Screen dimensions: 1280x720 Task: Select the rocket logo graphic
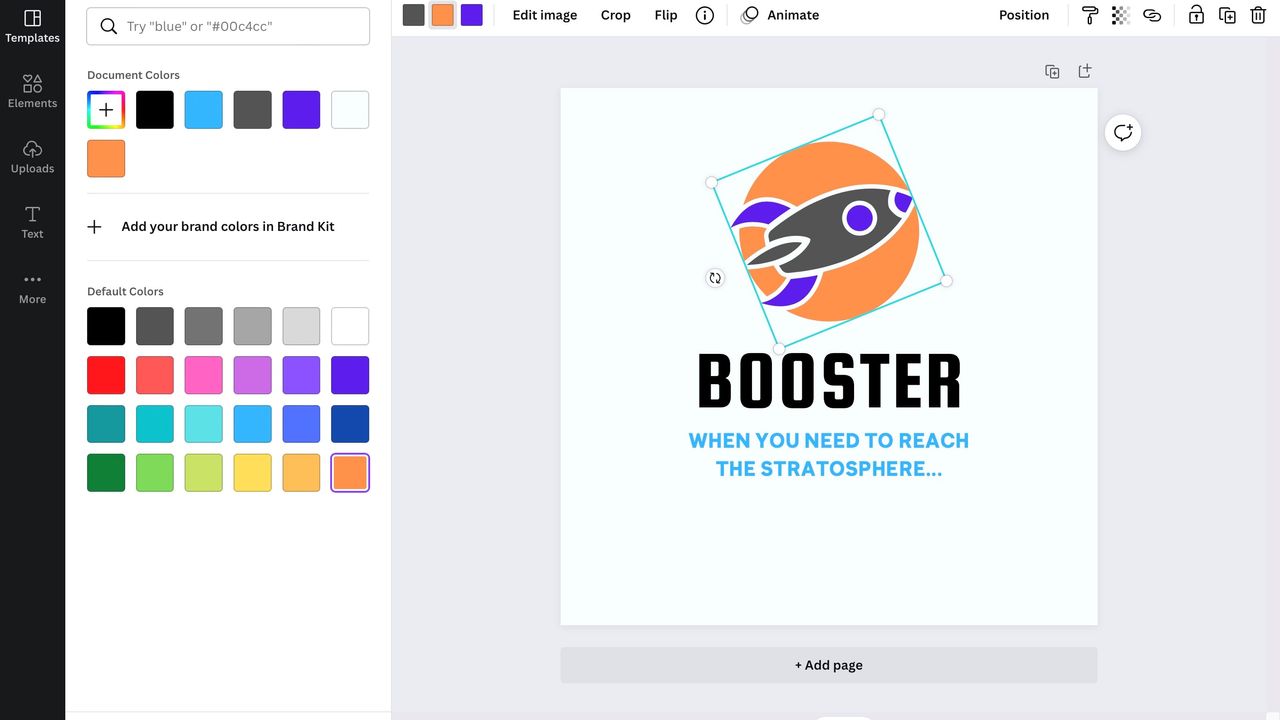(x=828, y=232)
